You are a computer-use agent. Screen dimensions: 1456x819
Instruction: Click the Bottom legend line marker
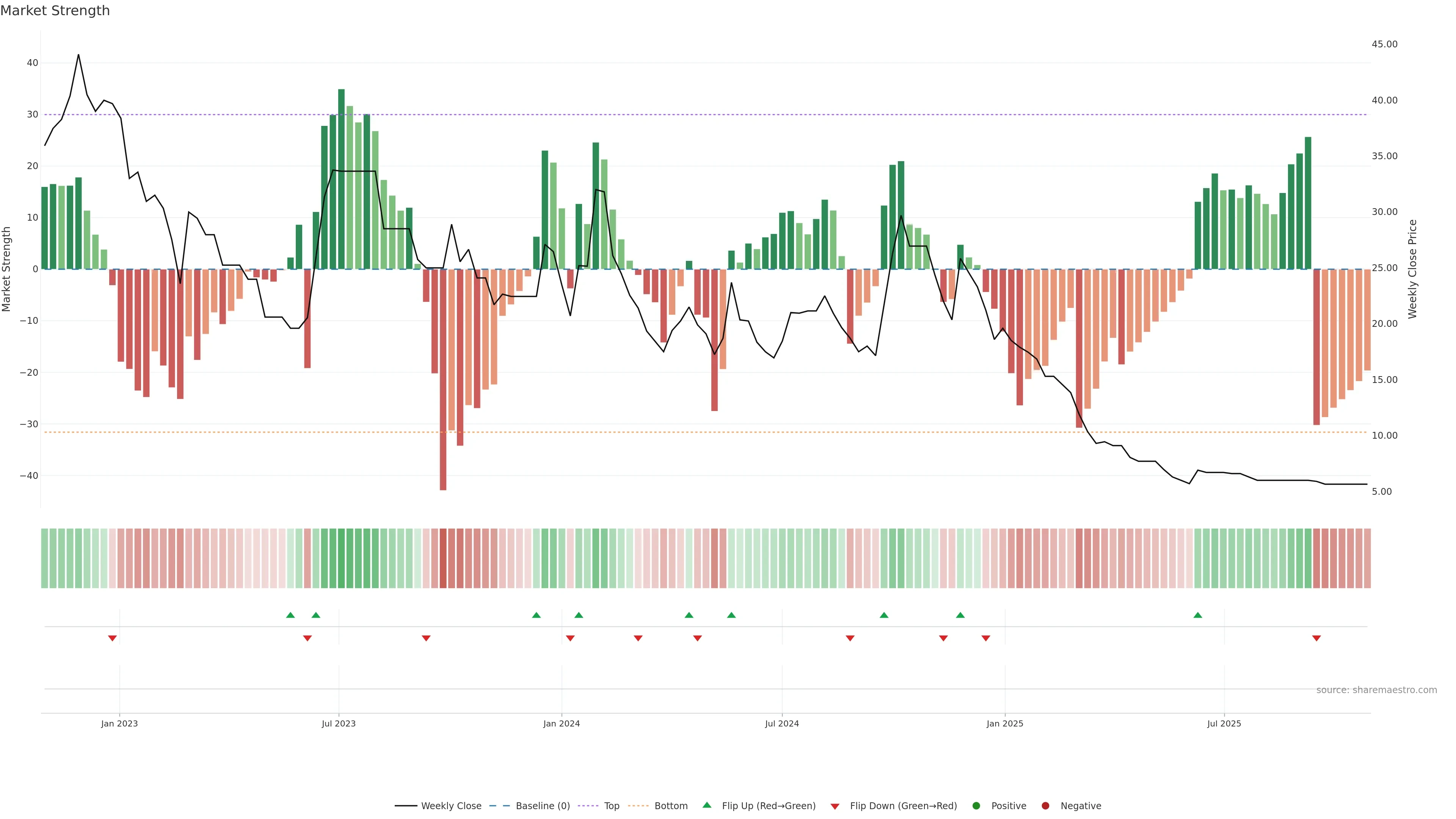click(x=638, y=806)
